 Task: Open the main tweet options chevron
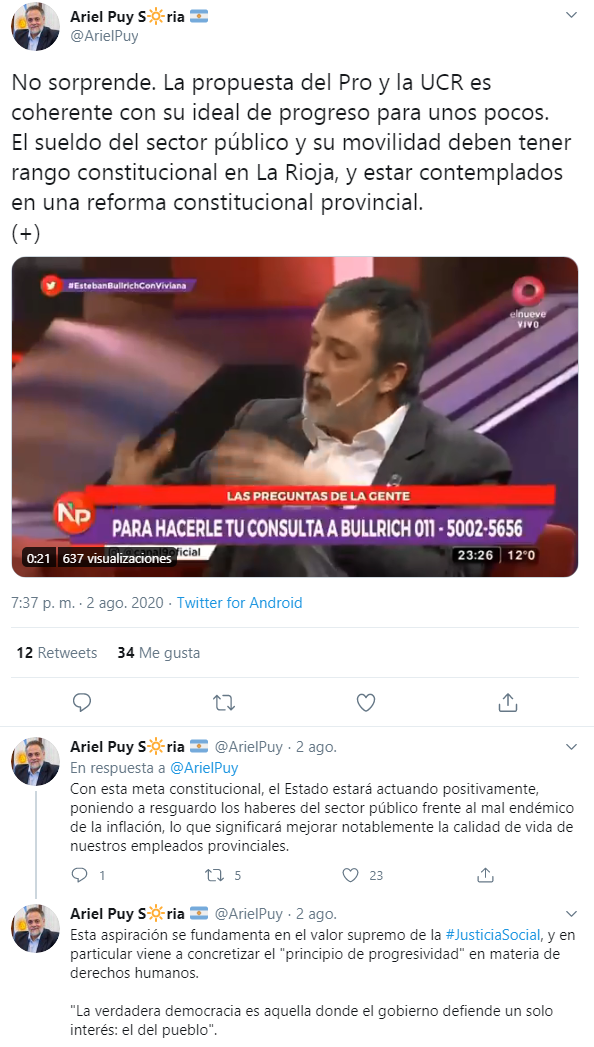point(571,15)
